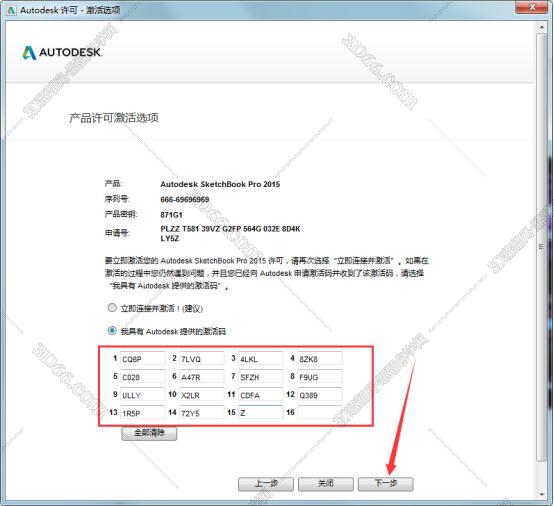Click activation code field 9 containing ULLY
Viewport: 554px width, 506px height.
[142, 395]
